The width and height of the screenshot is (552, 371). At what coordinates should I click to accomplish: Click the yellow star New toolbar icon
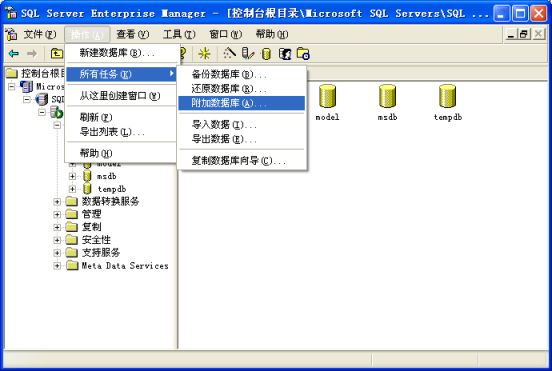[x=204, y=54]
